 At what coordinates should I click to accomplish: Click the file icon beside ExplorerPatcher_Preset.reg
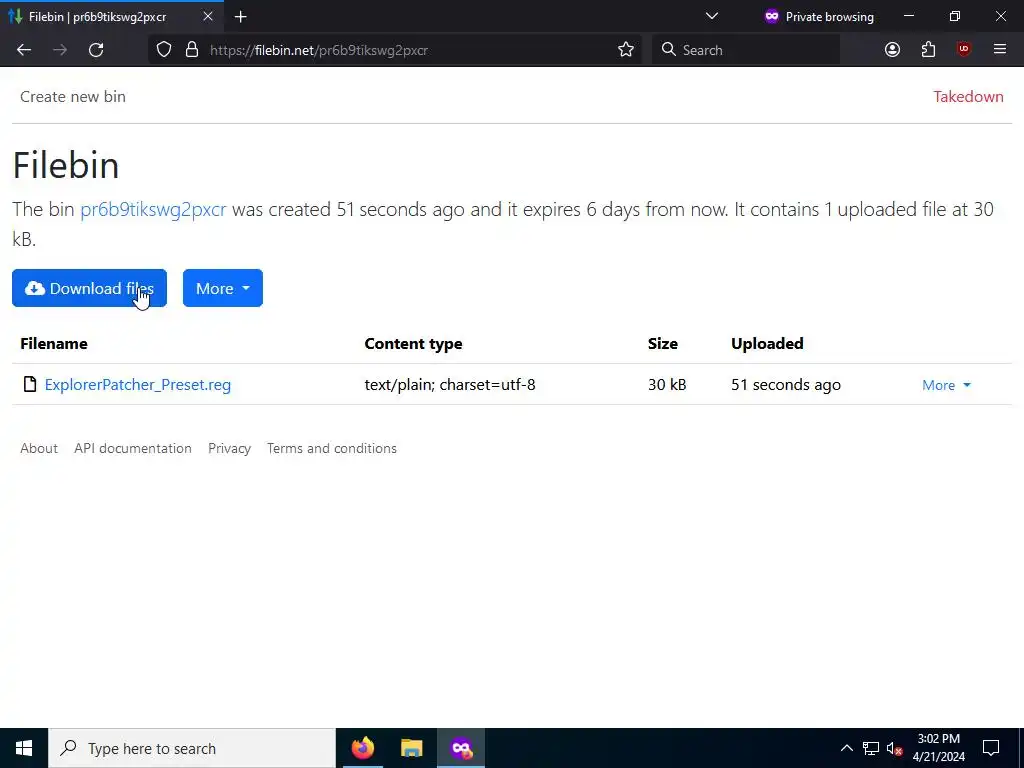(x=29, y=384)
